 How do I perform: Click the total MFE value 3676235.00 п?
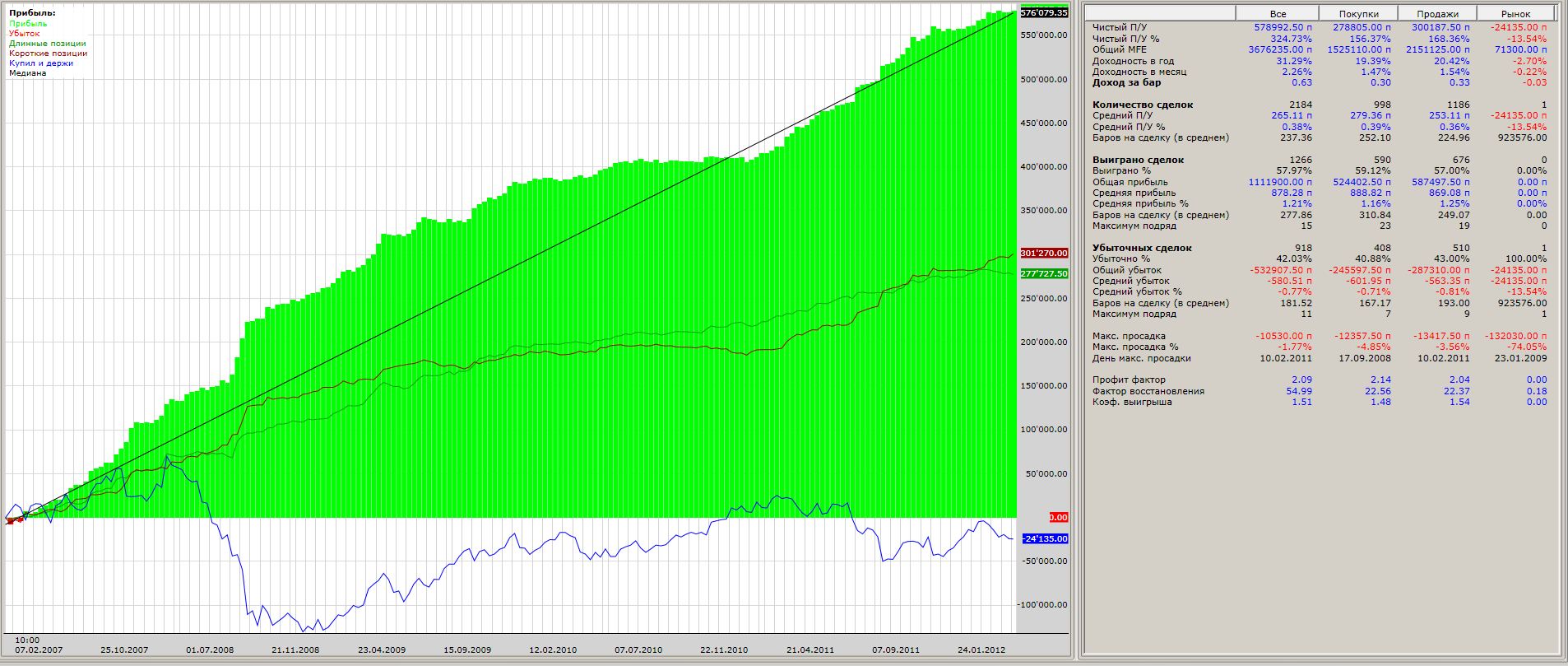(1281, 49)
